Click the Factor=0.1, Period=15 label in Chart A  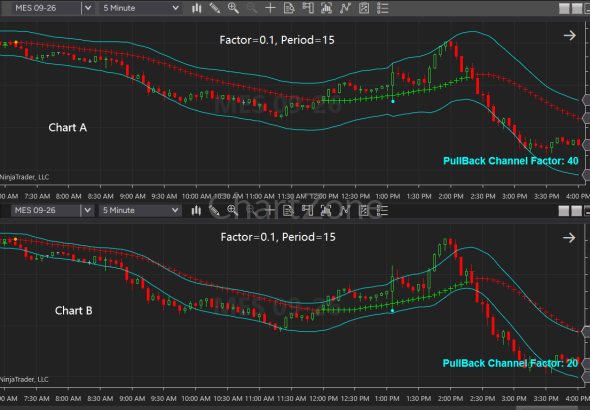pyautogui.click(x=277, y=40)
